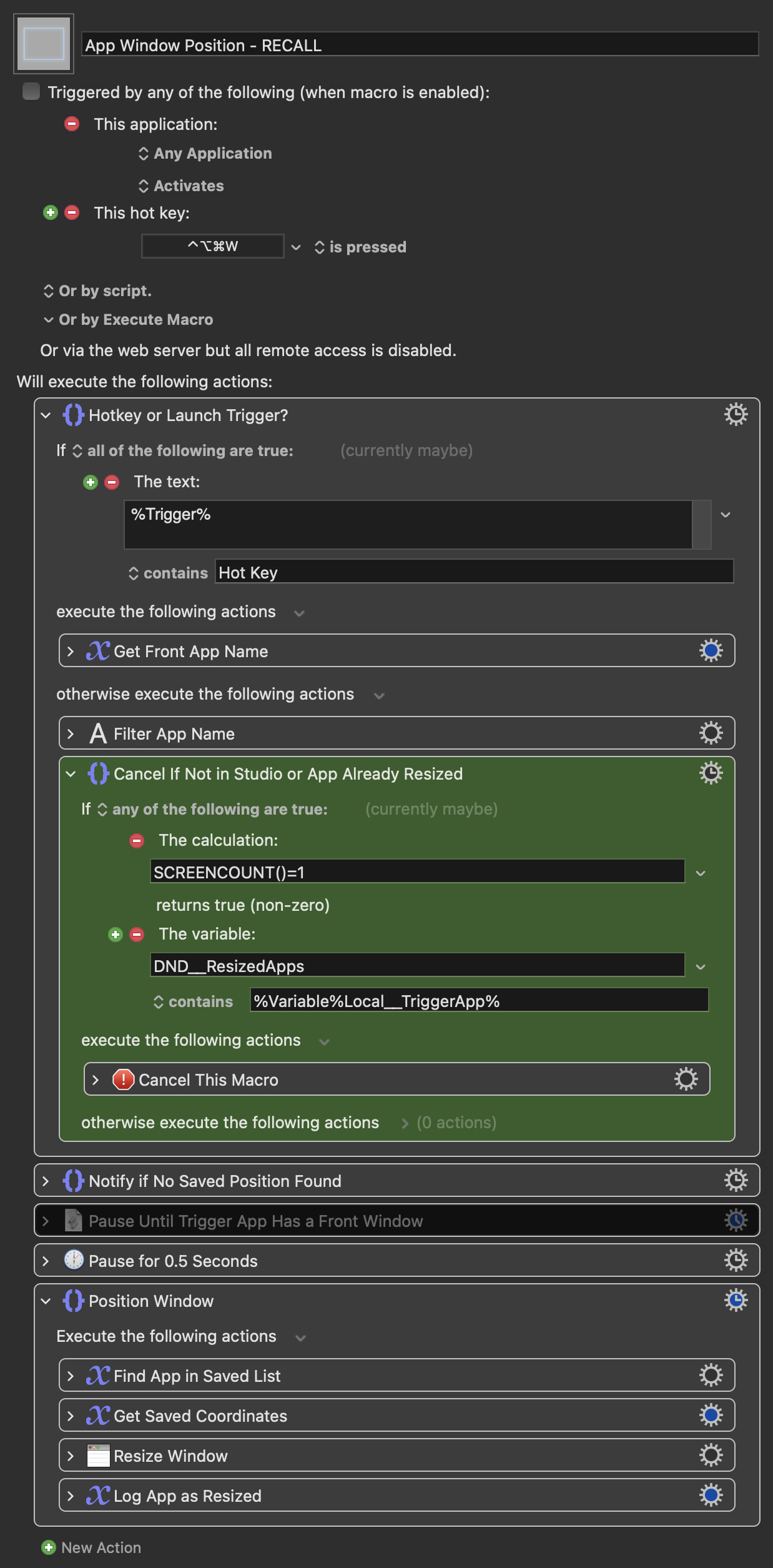The image size is (773, 1568).
Task: Open the 'is pressed' popup menu
Action: (360, 247)
